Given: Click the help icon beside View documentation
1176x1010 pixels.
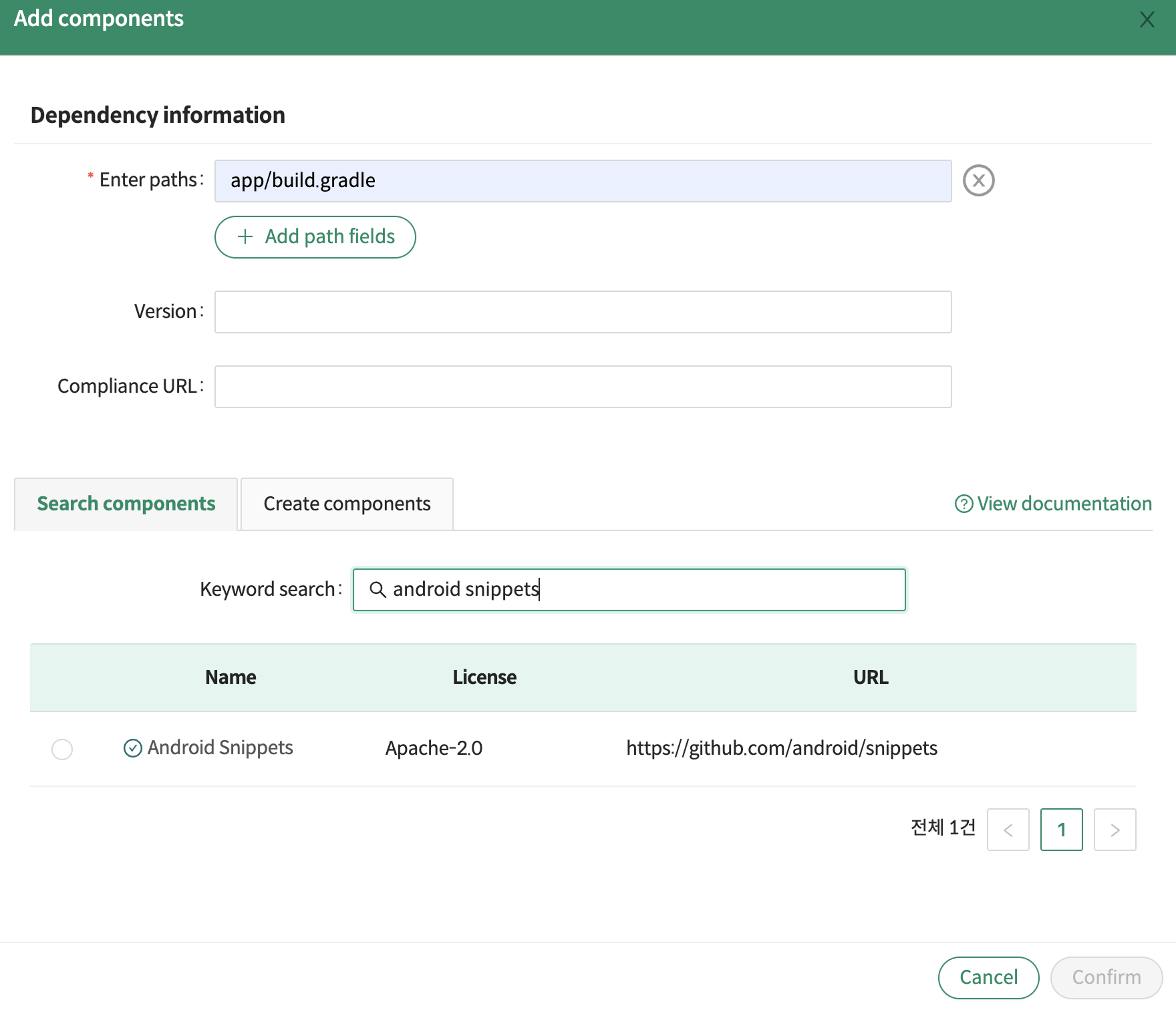Looking at the screenshot, I should click(963, 504).
